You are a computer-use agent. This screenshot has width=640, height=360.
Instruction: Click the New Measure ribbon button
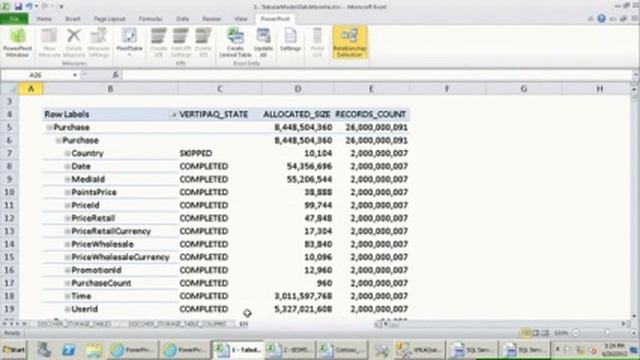click(x=49, y=42)
